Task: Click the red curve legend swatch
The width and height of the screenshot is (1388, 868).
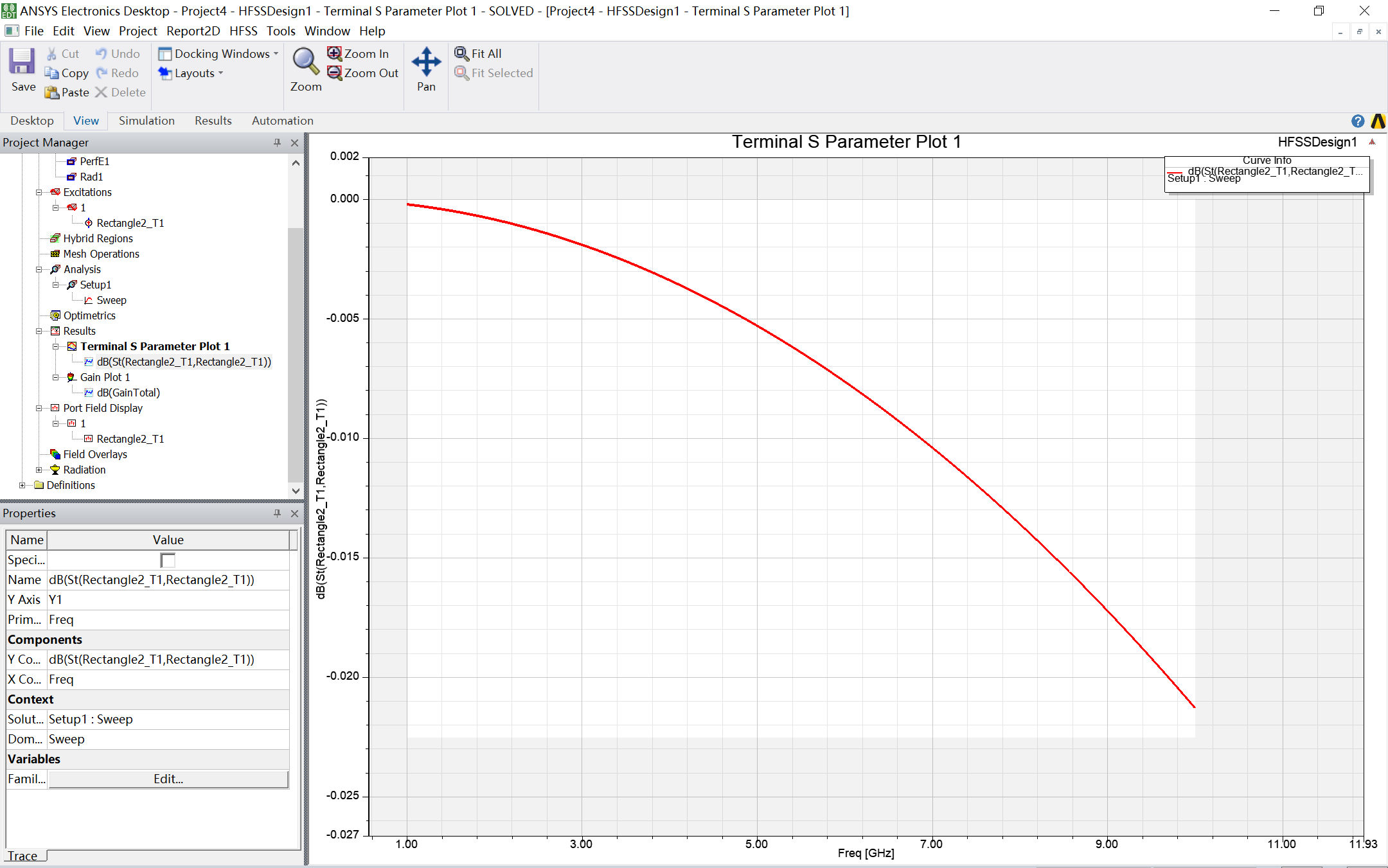Action: click(x=1175, y=172)
